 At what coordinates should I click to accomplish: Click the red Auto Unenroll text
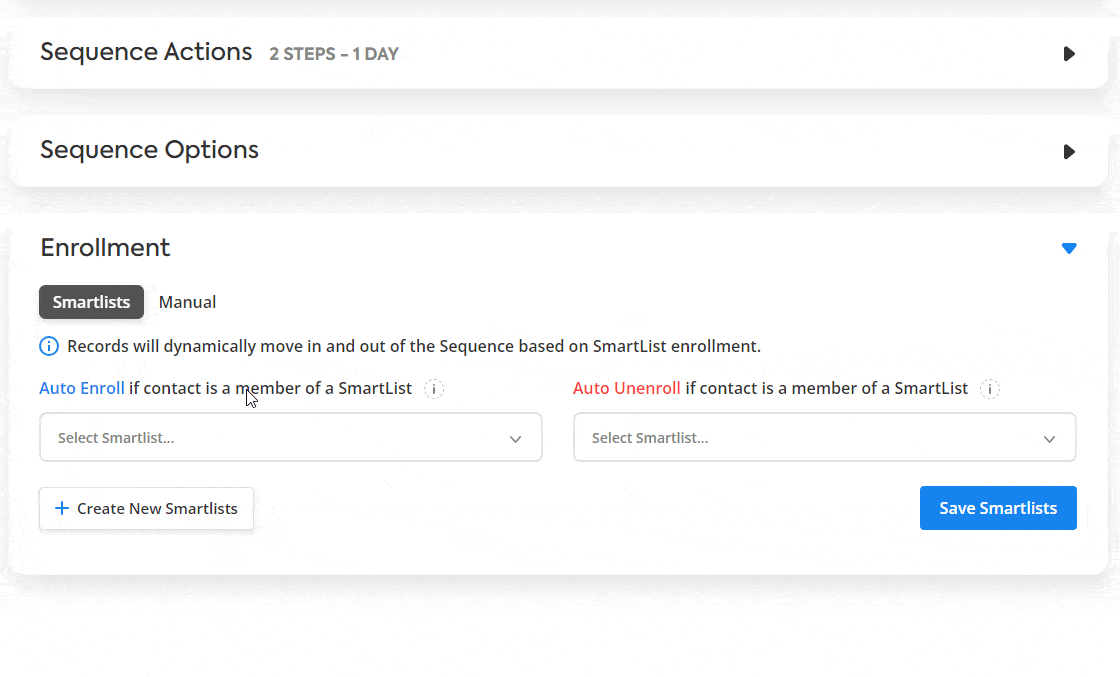(x=626, y=388)
